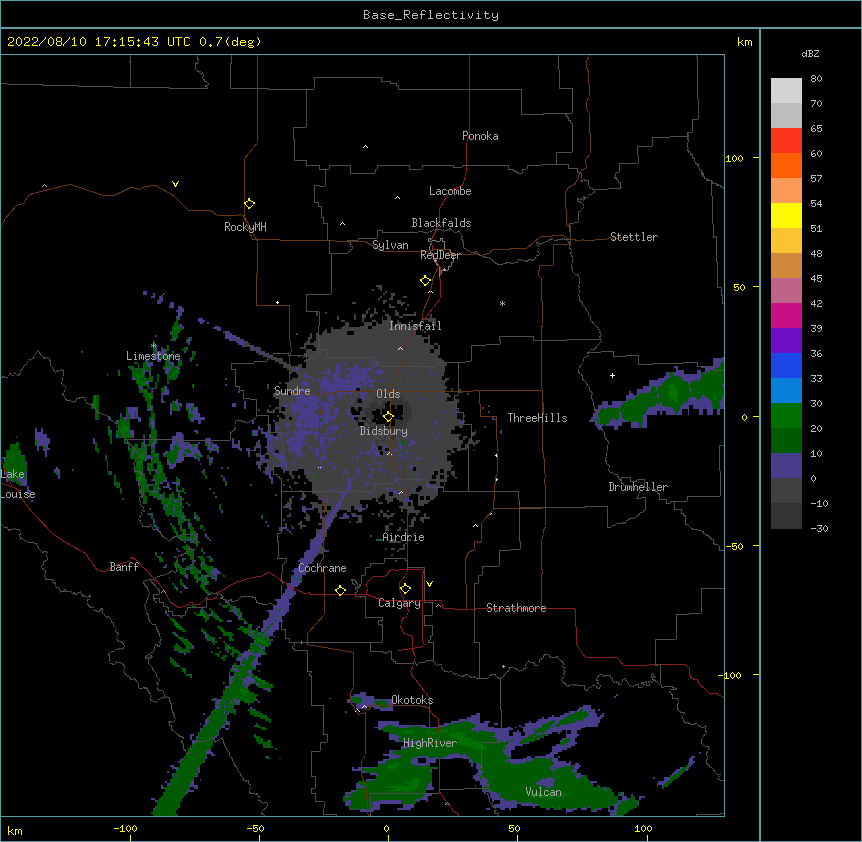
Task: Click the Vulcan label
Action: point(543,792)
